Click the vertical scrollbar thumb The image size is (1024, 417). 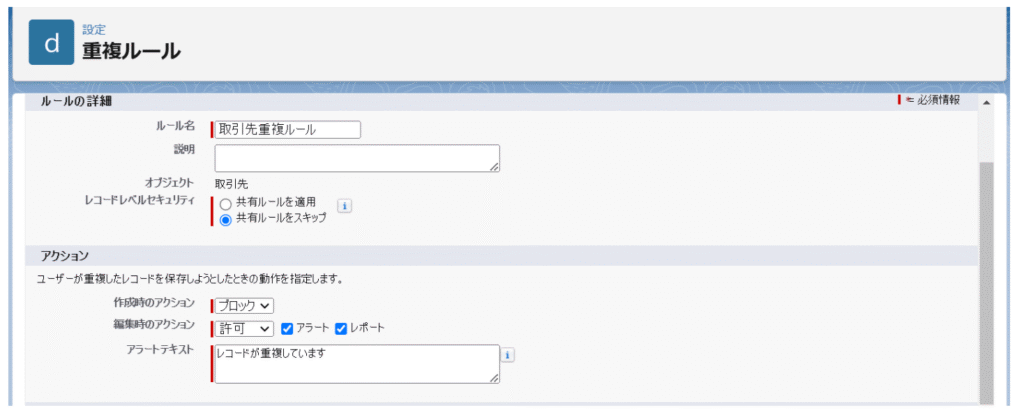click(986, 280)
